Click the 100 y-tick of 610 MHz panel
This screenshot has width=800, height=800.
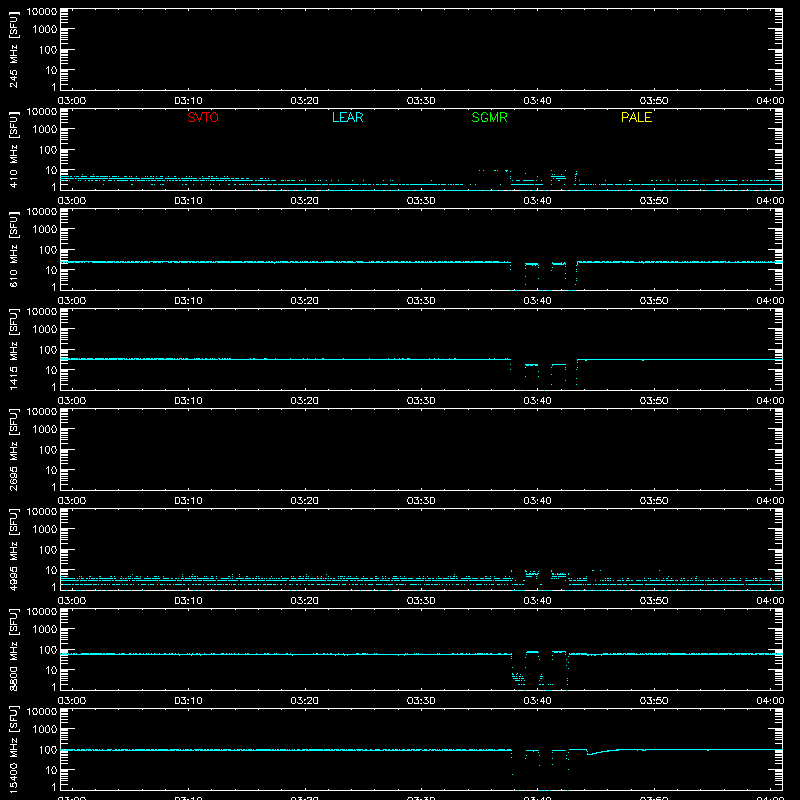(48, 250)
